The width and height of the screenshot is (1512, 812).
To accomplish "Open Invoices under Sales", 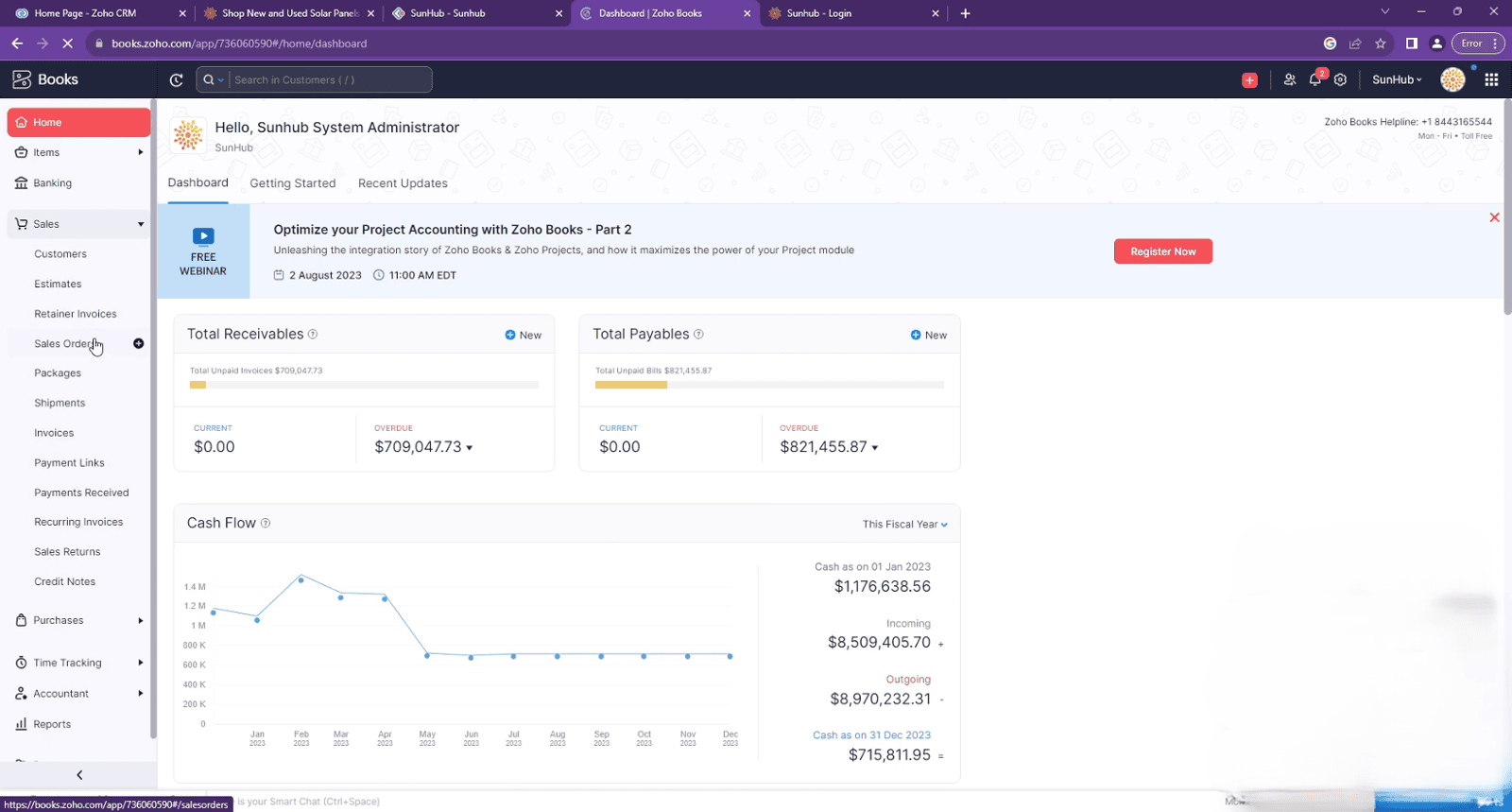I will click(54, 433).
